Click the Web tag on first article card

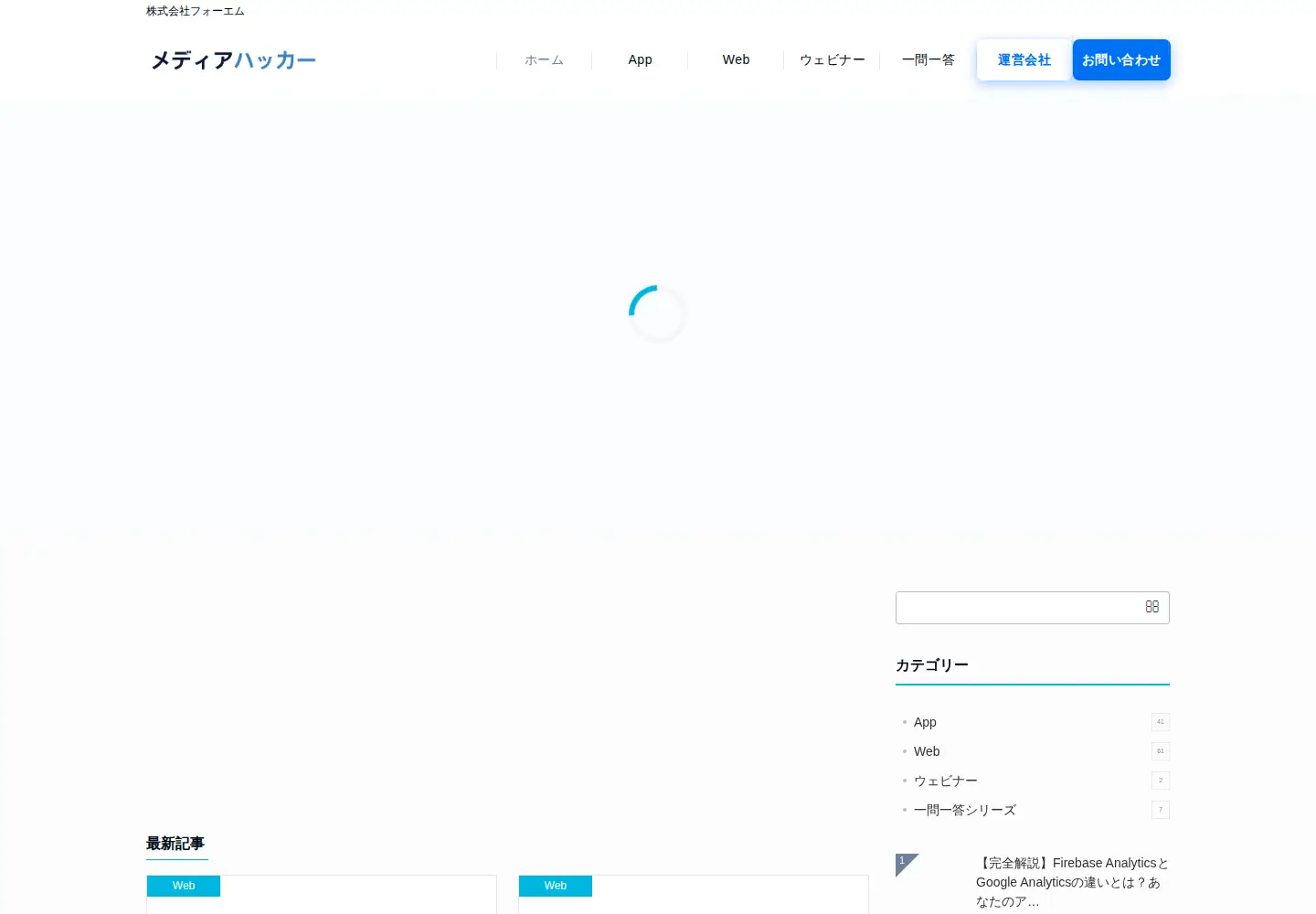[x=184, y=886]
